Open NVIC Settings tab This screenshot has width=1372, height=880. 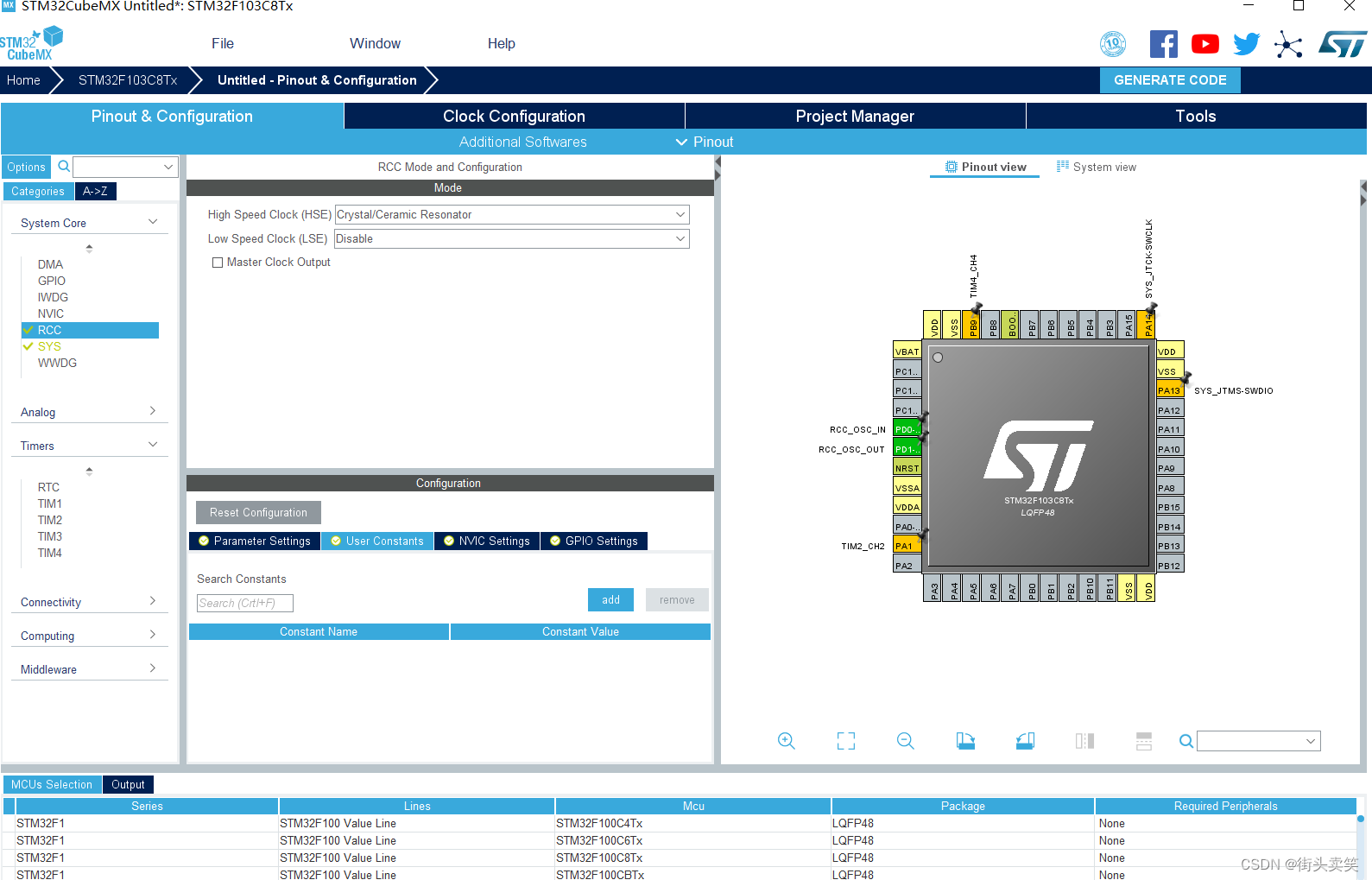click(x=487, y=541)
